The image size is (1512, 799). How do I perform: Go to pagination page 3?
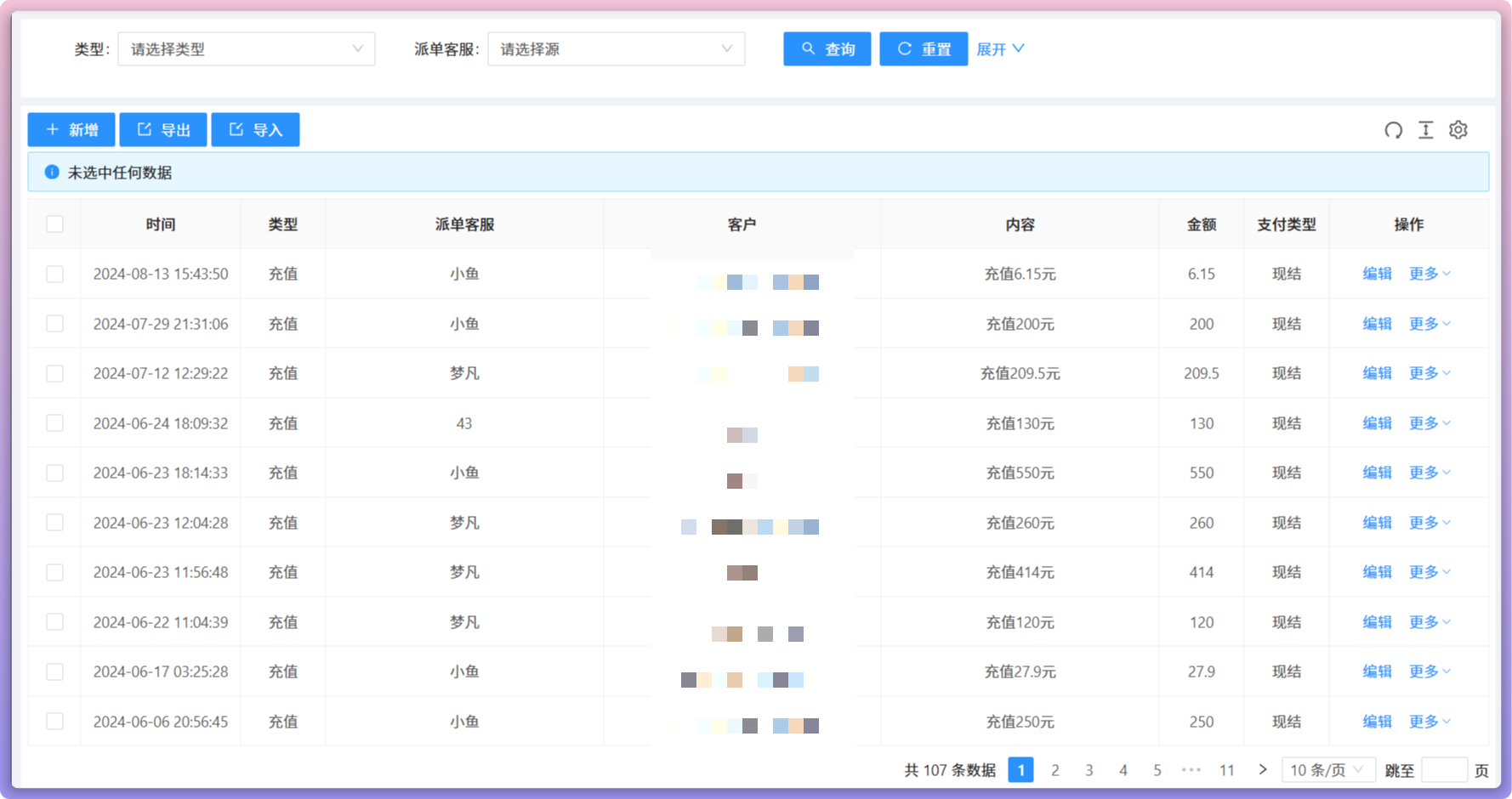coord(1089,770)
